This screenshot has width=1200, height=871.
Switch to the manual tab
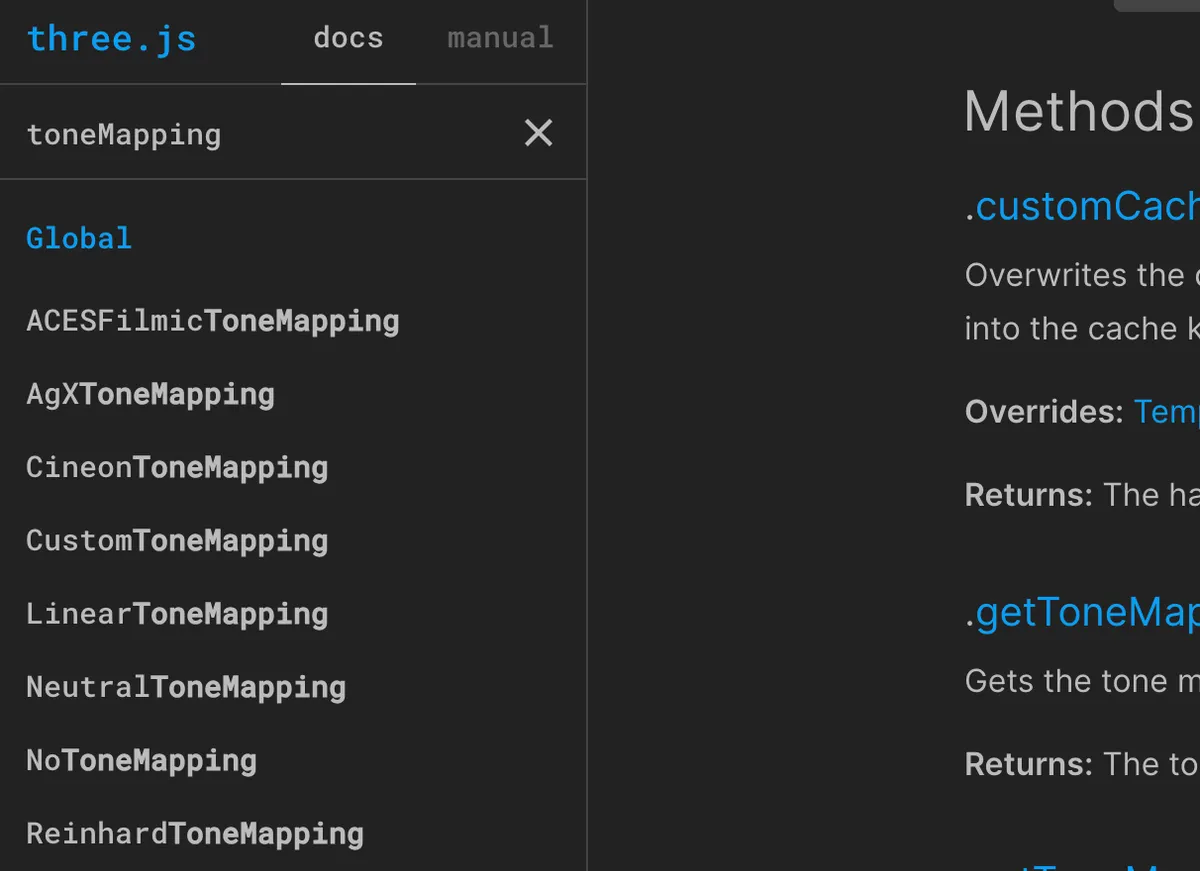(x=500, y=39)
